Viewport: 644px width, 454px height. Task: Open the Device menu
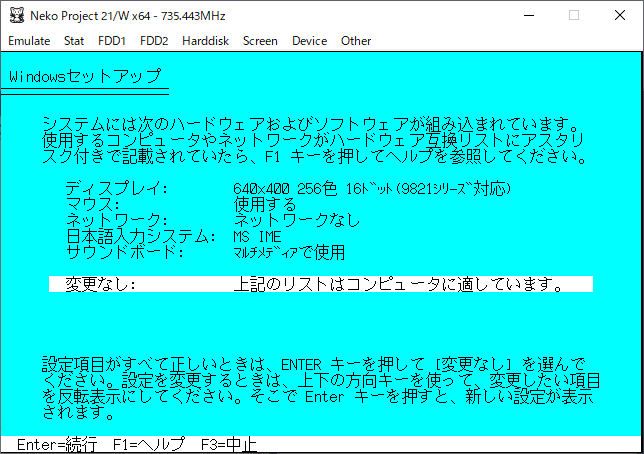309,41
